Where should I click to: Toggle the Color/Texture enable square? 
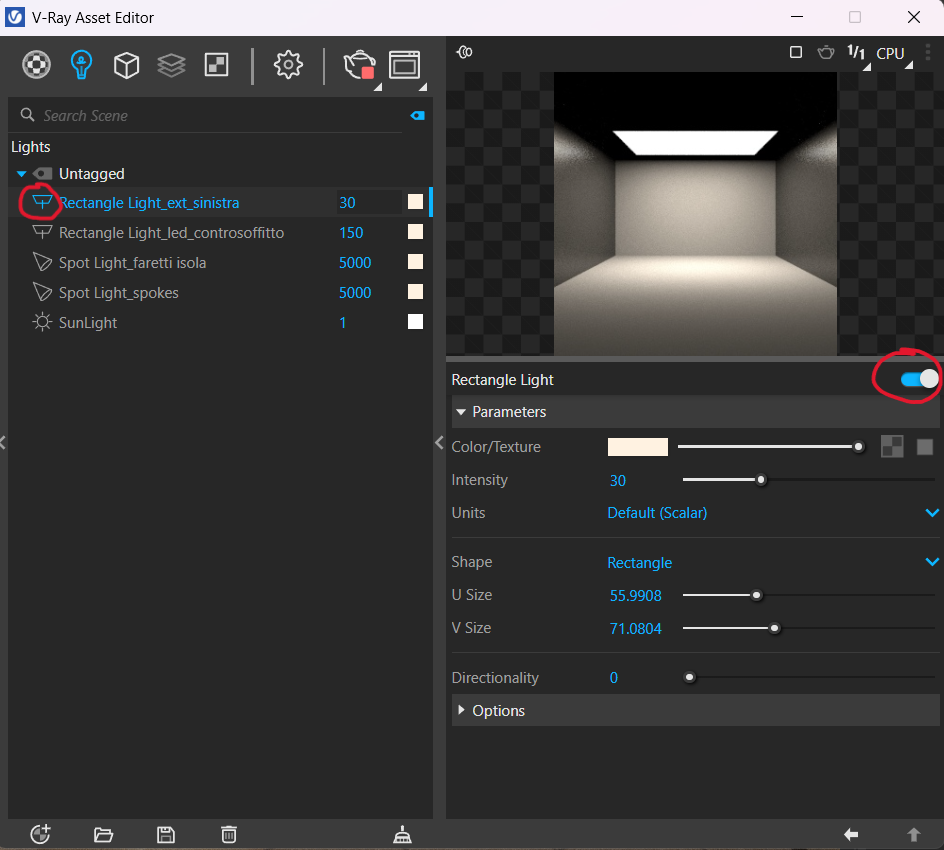click(925, 447)
